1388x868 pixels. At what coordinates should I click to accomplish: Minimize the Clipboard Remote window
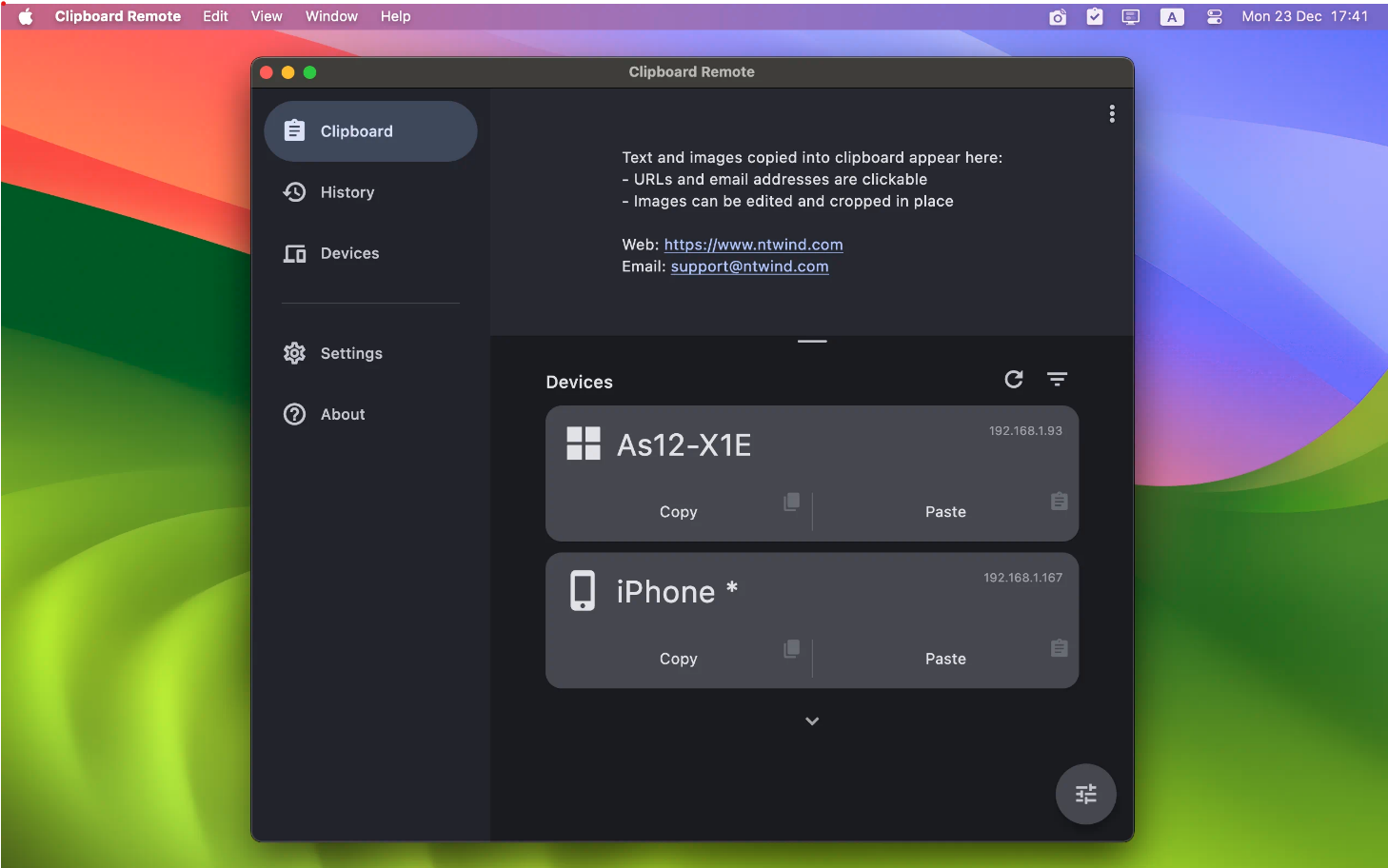click(x=288, y=72)
